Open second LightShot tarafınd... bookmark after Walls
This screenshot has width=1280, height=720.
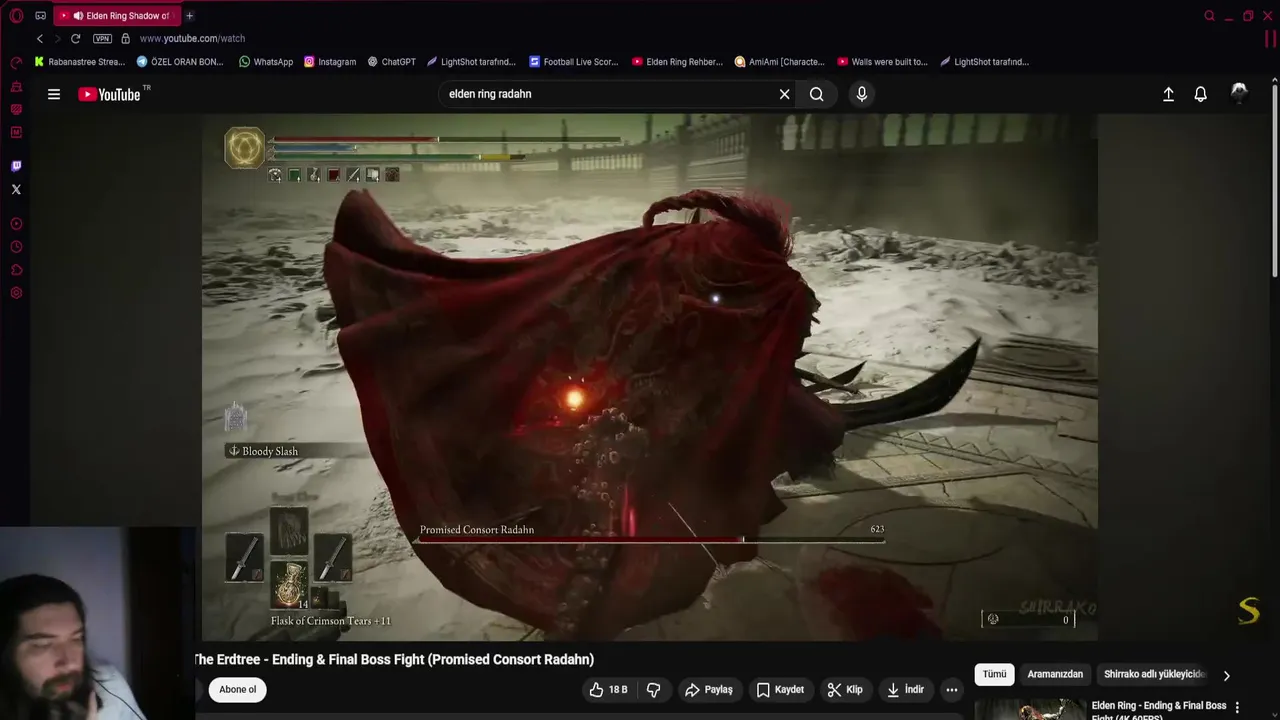pyautogui.click(x=985, y=62)
